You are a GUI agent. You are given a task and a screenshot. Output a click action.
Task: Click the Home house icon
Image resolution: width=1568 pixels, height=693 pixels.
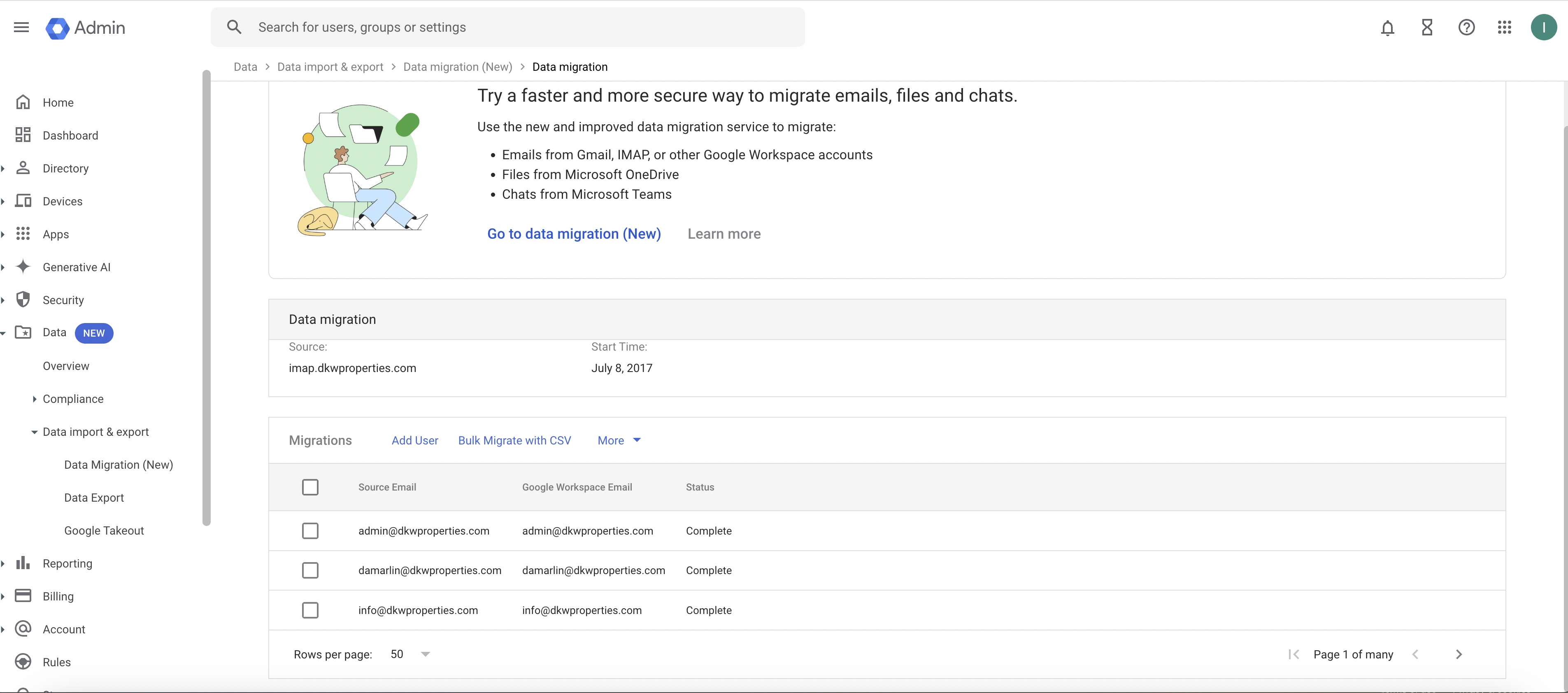click(x=23, y=102)
